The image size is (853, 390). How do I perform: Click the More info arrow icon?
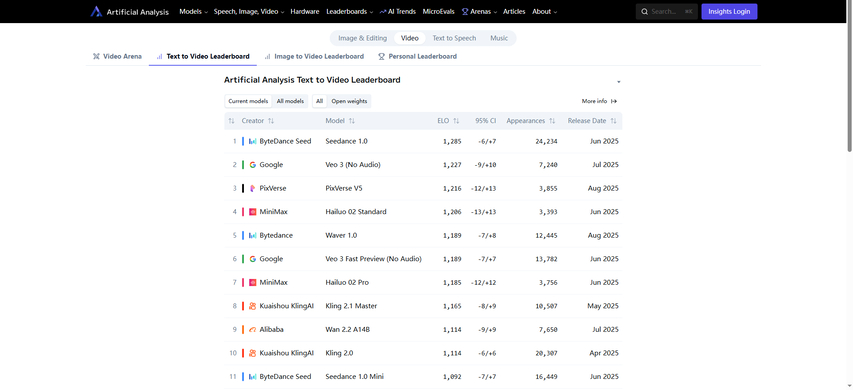tap(614, 101)
